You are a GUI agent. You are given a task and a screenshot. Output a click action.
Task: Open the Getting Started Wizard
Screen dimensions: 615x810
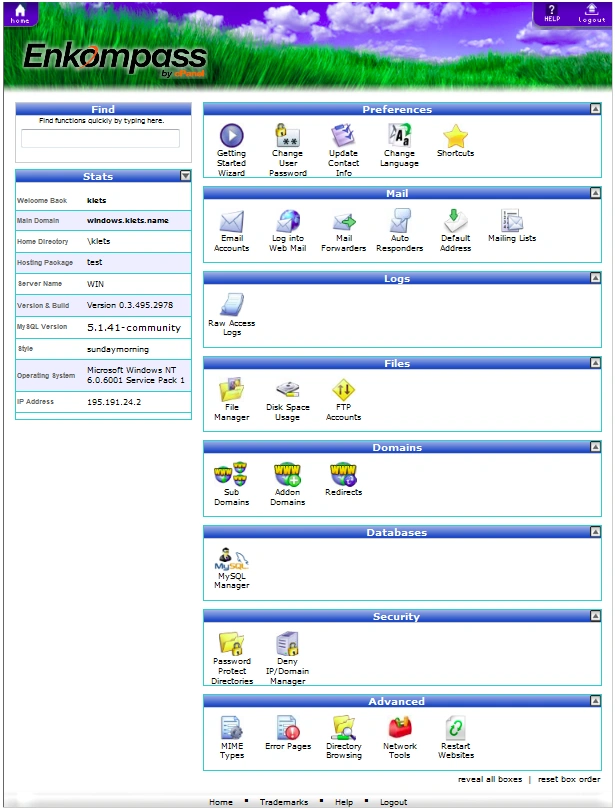[231, 149]
